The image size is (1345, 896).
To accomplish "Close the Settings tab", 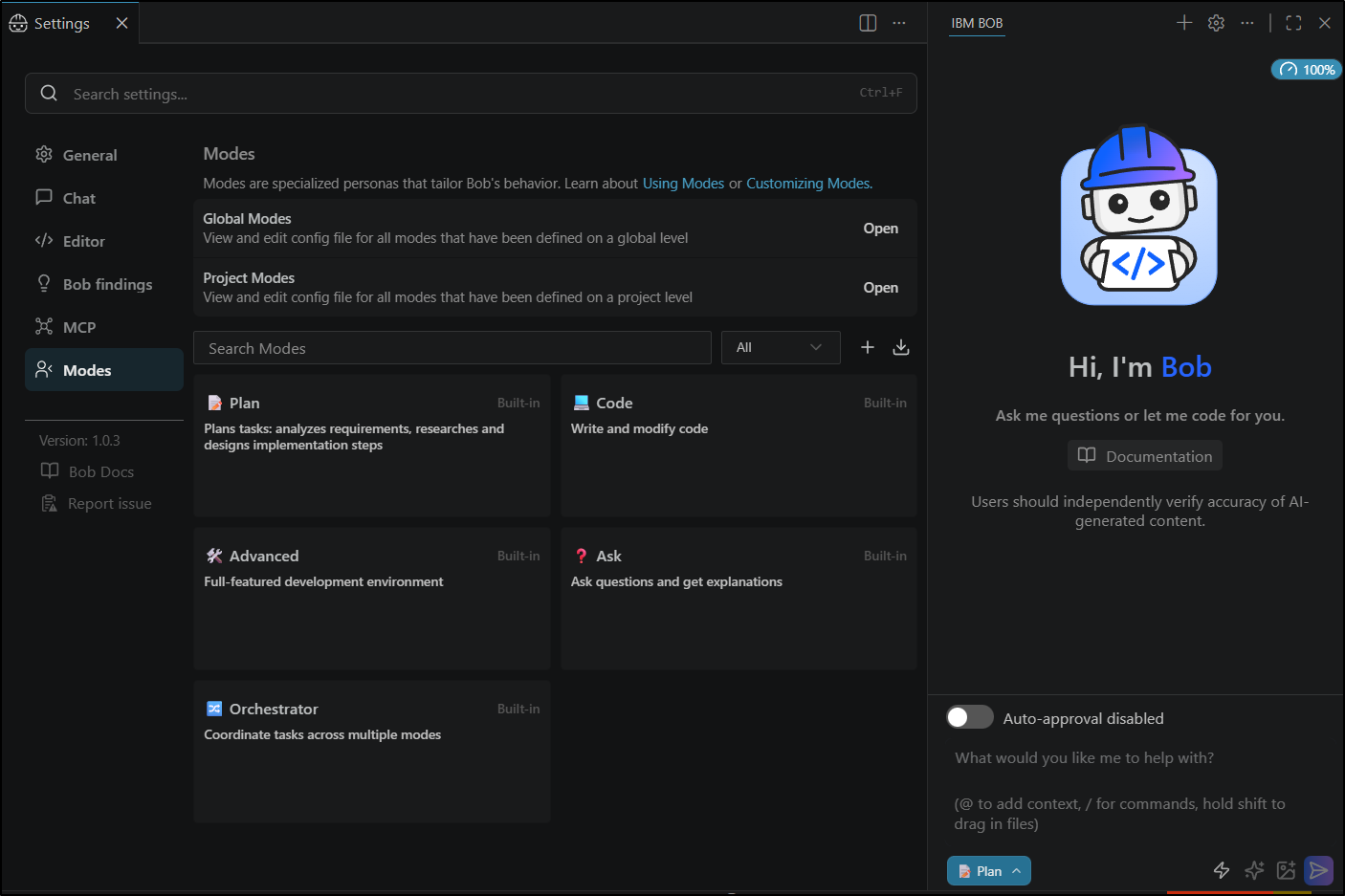I will click(x=121, y=23).
